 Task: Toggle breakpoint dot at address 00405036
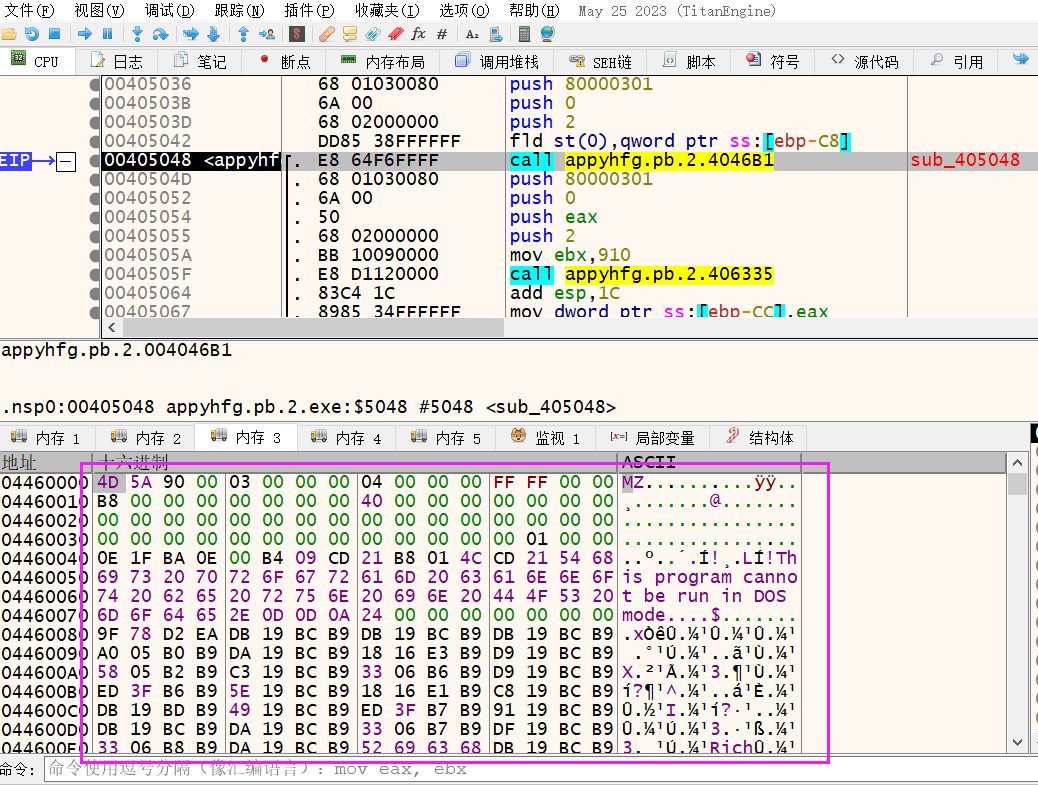pyautogui.click(x=95, y=85)
